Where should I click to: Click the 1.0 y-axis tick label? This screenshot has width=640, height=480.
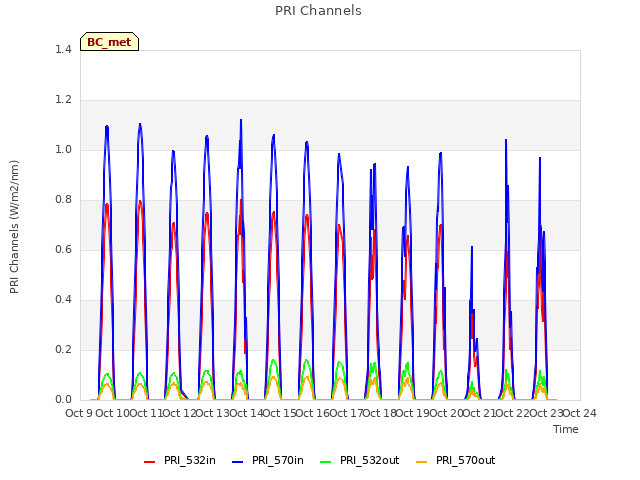[x=63, y=149]
